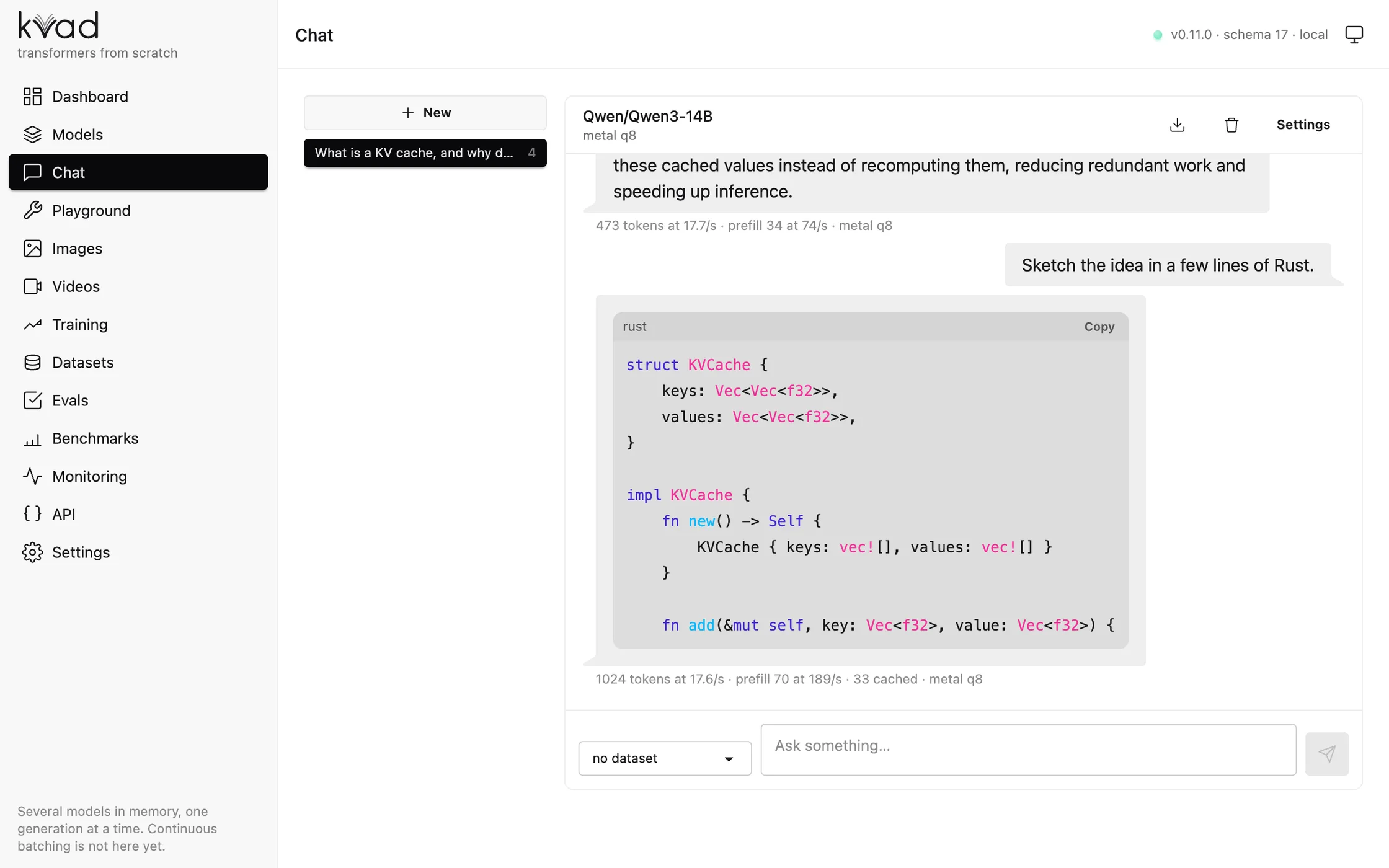Click the Evals checkmark icon
The height and width of the screenshot is (868, 1389).
[32, 401]
